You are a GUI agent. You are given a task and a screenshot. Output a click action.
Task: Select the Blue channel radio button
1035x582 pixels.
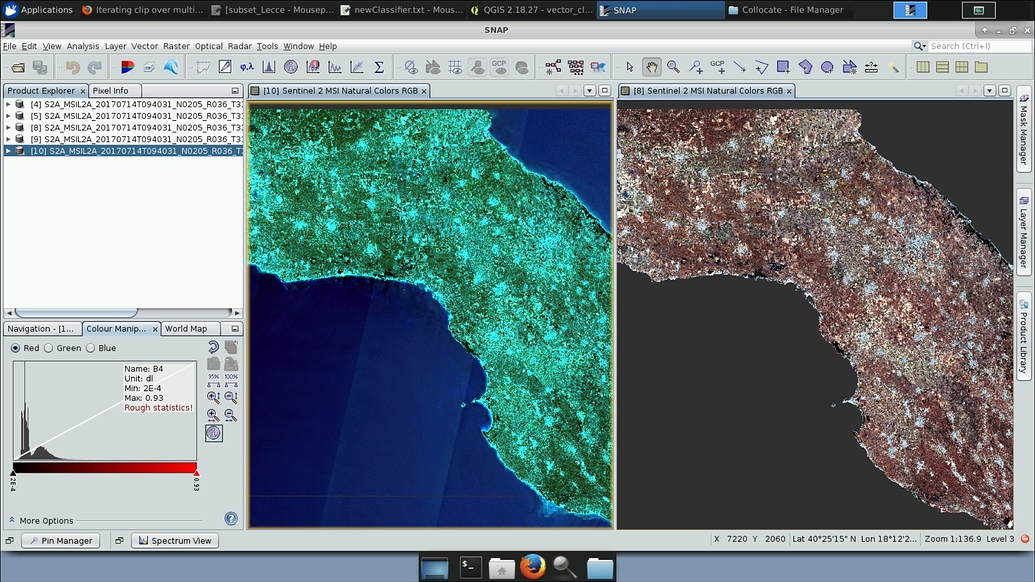pos(91,348)
